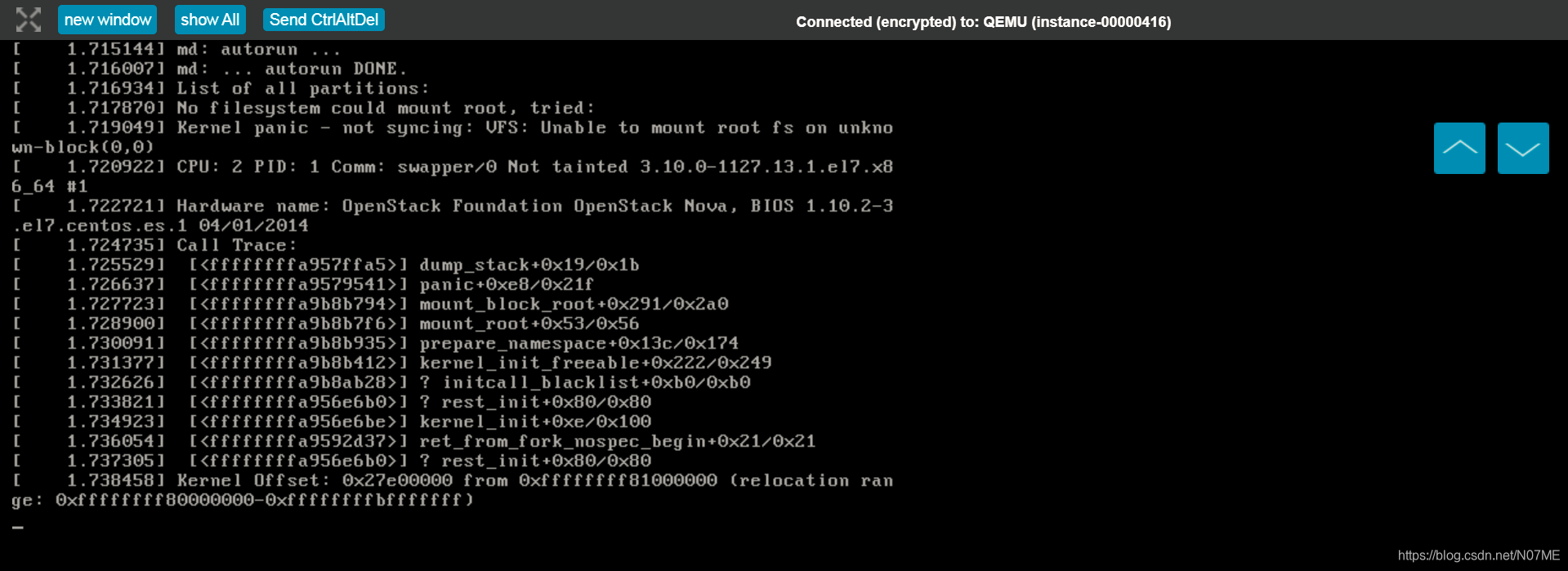Click the Send CtrlAltDel button
The width and height of the screenshot is (1568, 571).
point(324,19)
